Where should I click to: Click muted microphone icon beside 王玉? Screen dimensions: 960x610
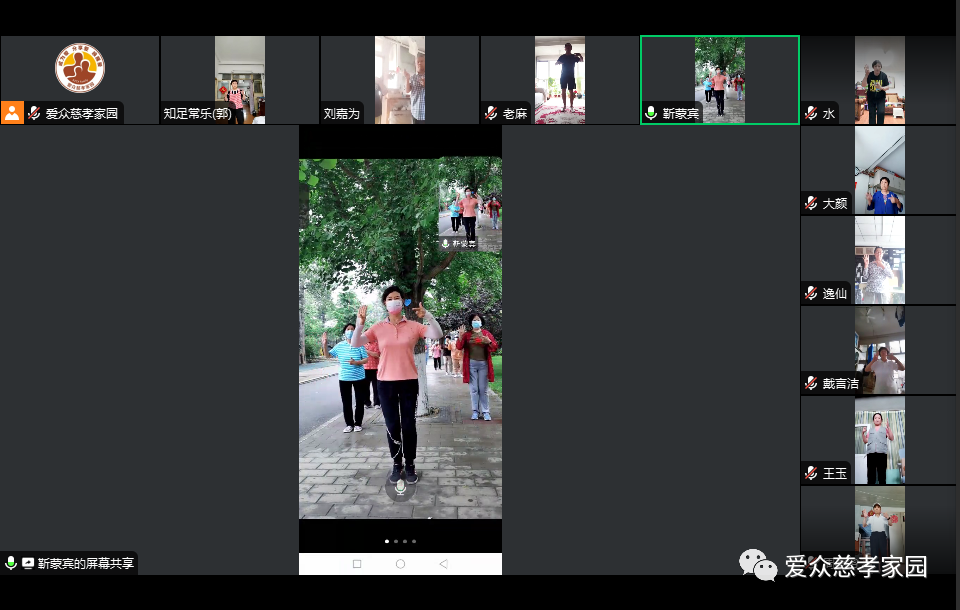pyautogui.click(x=811, y=473)
